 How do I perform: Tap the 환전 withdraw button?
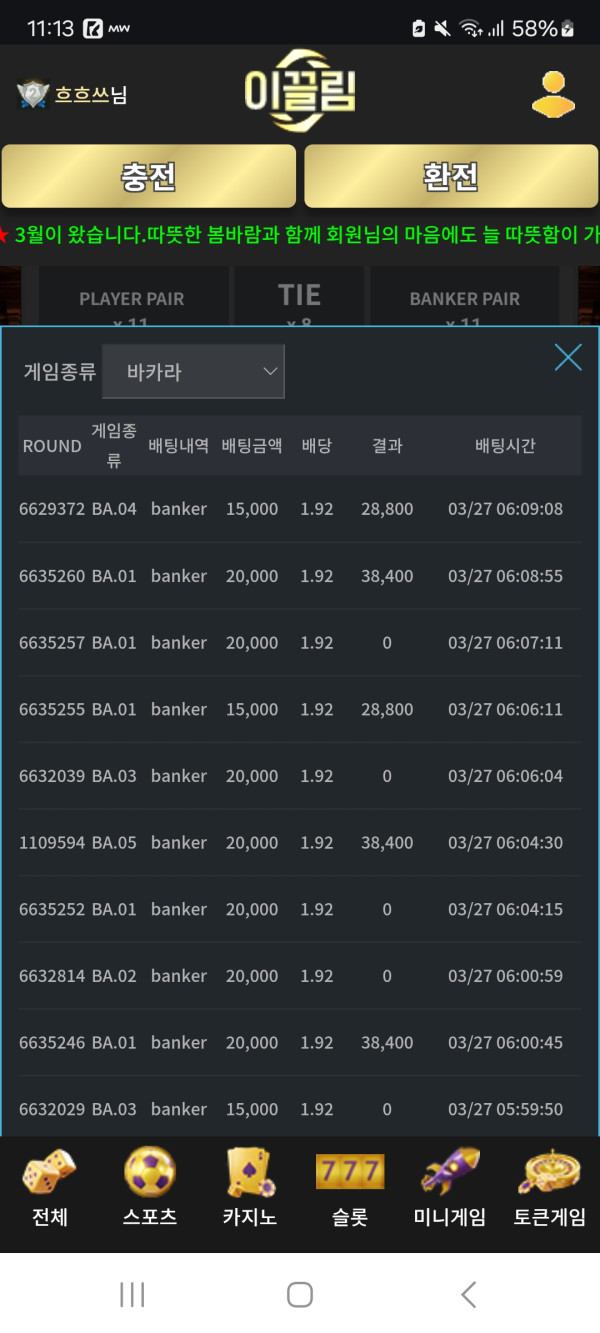click(451, 176)
